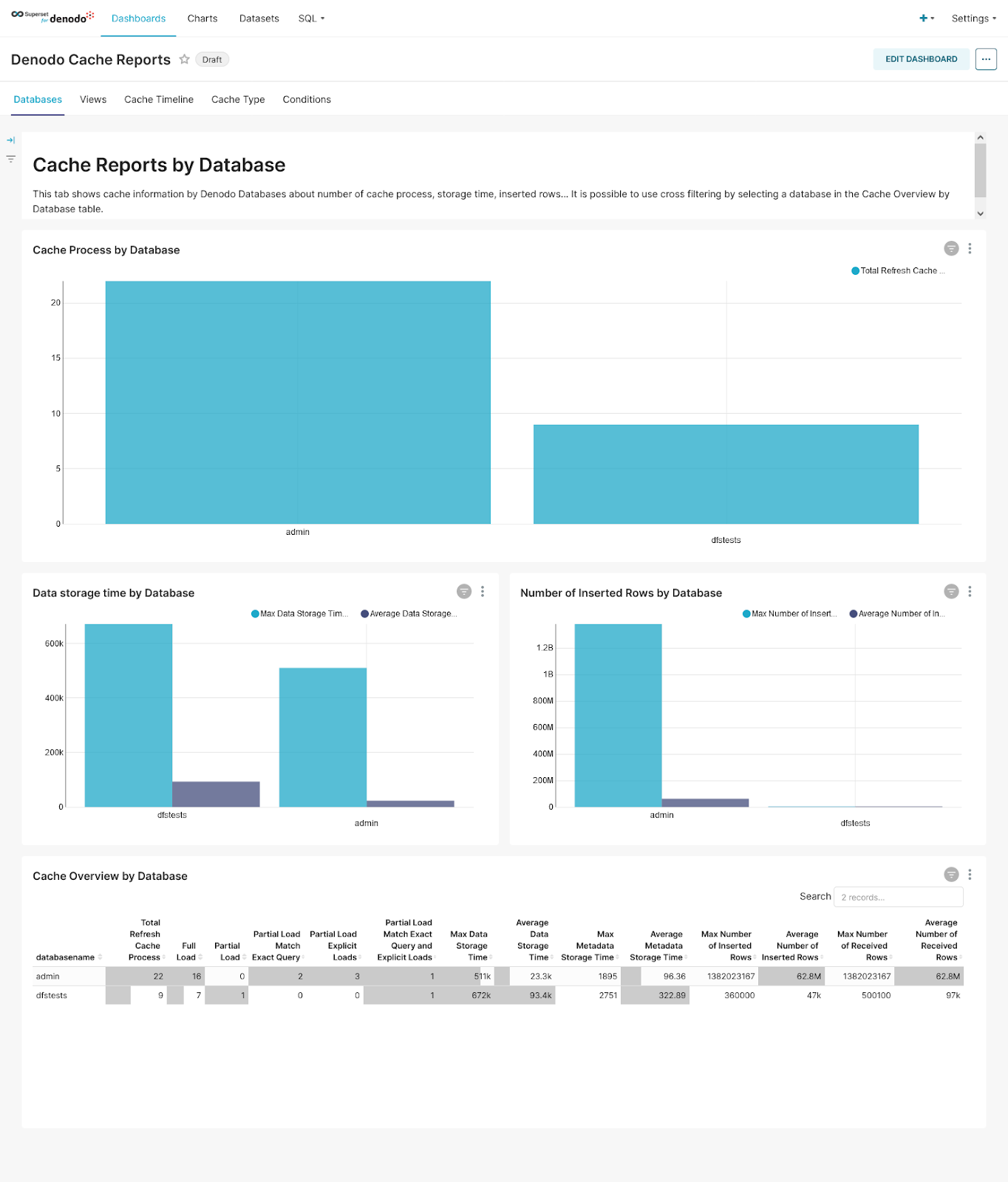This screenshot has width=1008, height=1182.
Task: Sort by Max Metadata Storage Time column
Action: coord(589,946)
